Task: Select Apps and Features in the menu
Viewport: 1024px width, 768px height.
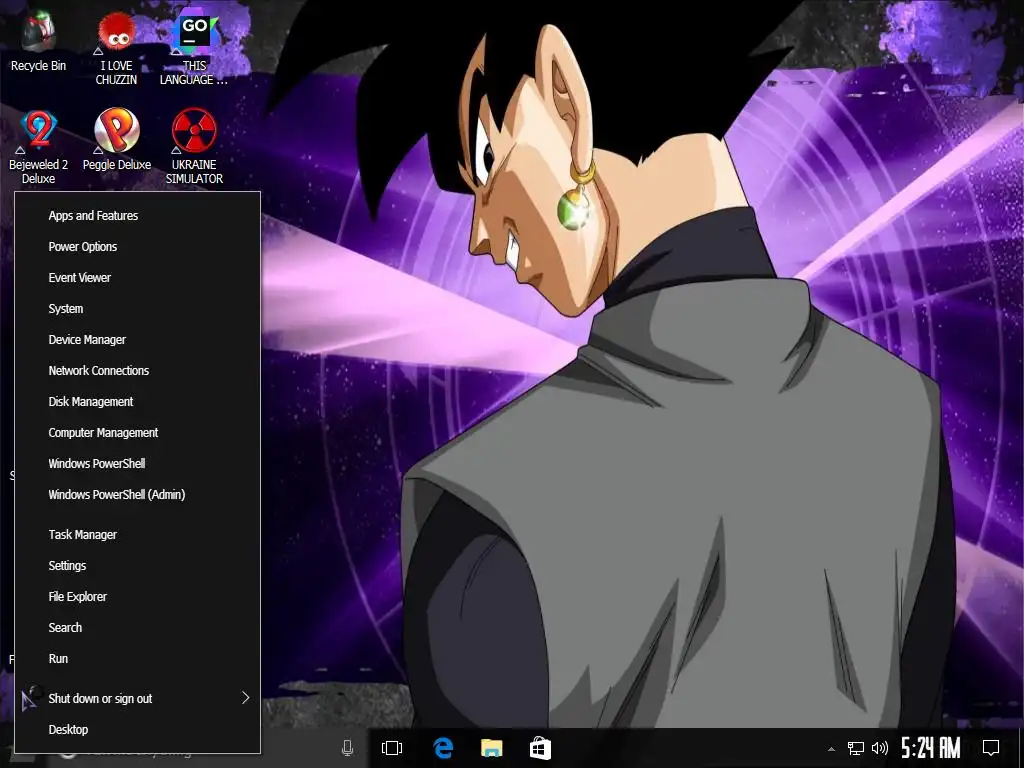Action: (138, 216)
